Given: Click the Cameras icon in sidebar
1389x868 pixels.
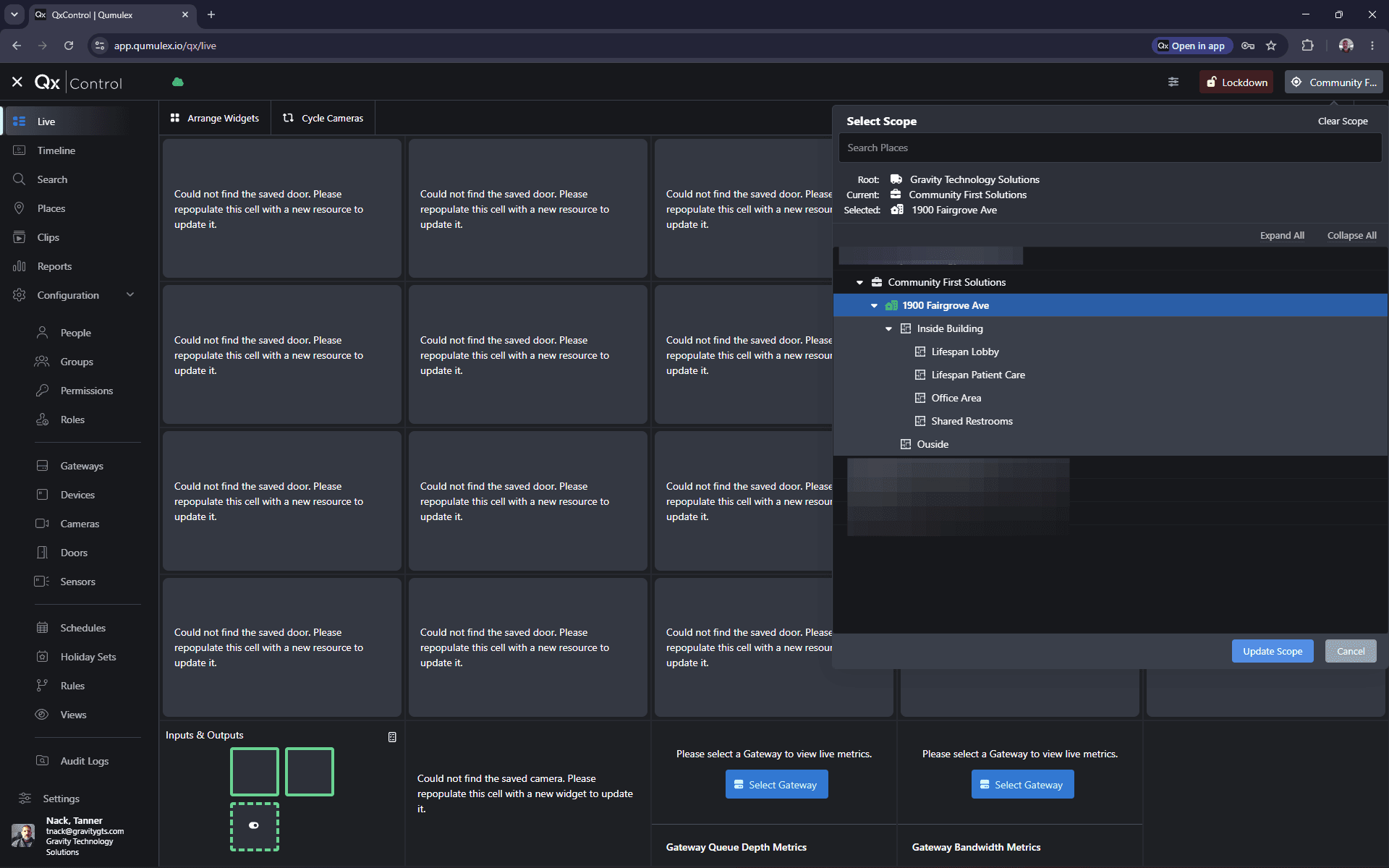Looking at the screenshot, I should tap(43, 524).
